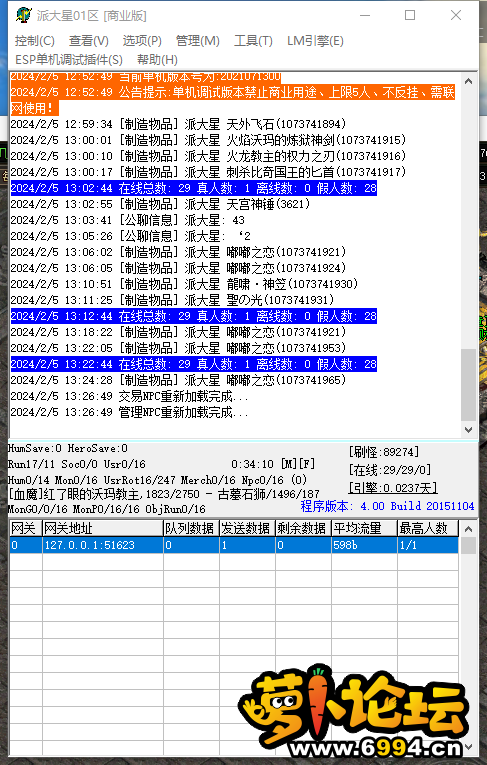This screenshot has height=765, width=487.
Task: Open the 查看(V) menu
Action: pos(89,40)
